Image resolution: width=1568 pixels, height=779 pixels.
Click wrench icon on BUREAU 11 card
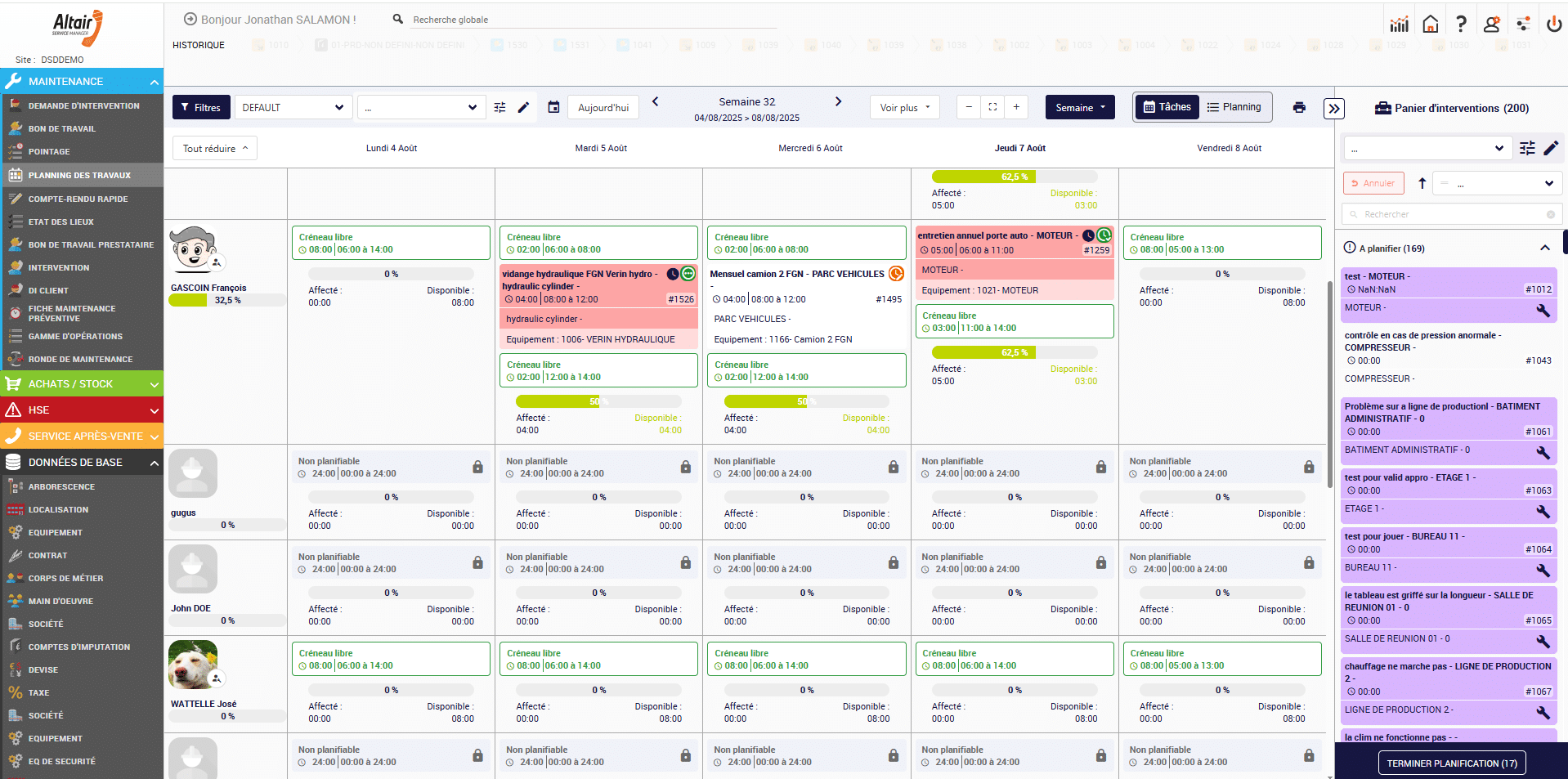(x=1543, y=570)
